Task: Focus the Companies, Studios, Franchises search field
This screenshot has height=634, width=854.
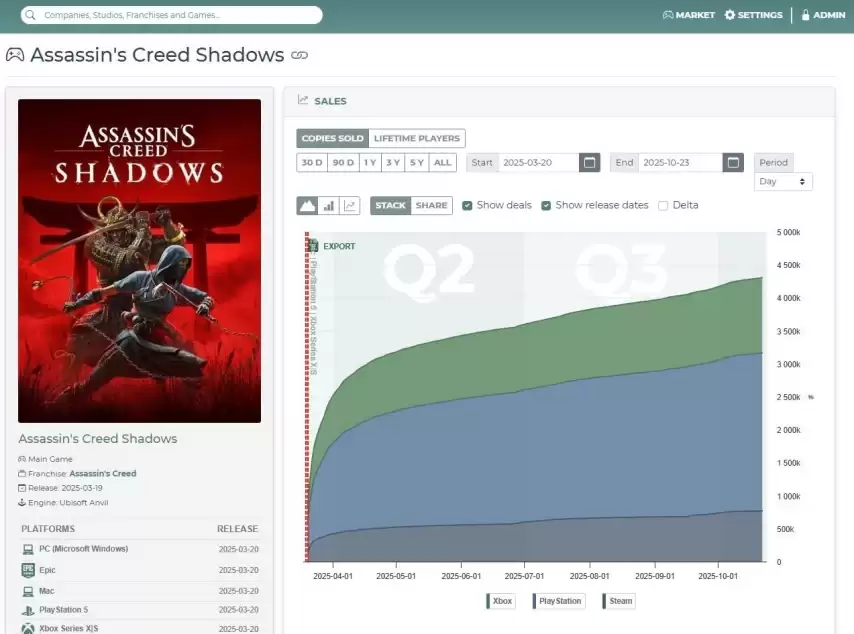Action: 172,15
